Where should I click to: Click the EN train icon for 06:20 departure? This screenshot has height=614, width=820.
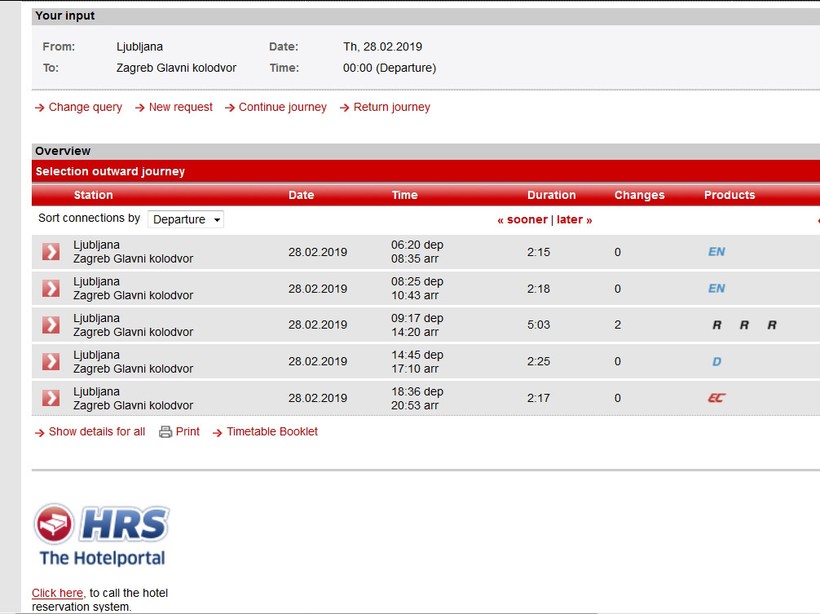[716, 252]
